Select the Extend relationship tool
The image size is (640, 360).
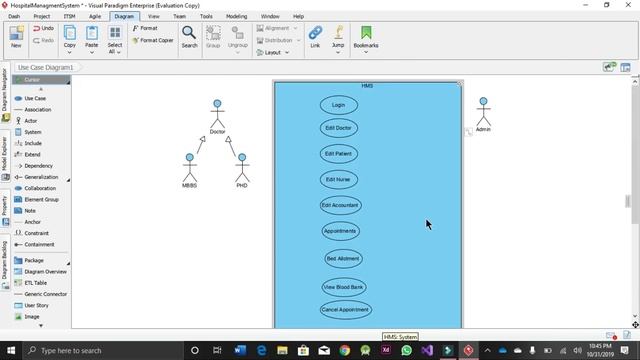tap(27, 155)
